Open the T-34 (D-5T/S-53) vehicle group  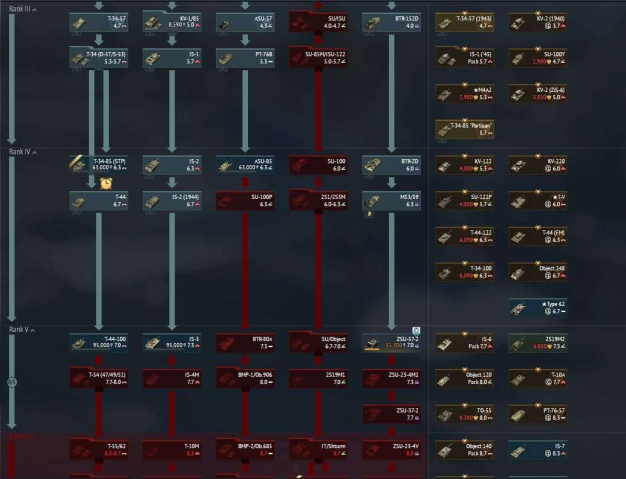(x=98, y=57)
